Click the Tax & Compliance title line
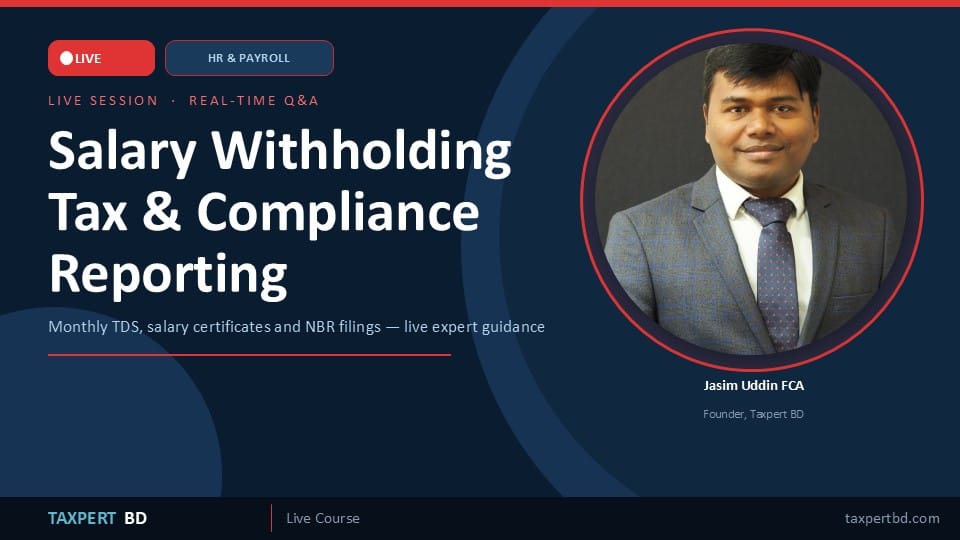The image size is (960, 540). tap(264, 212)
